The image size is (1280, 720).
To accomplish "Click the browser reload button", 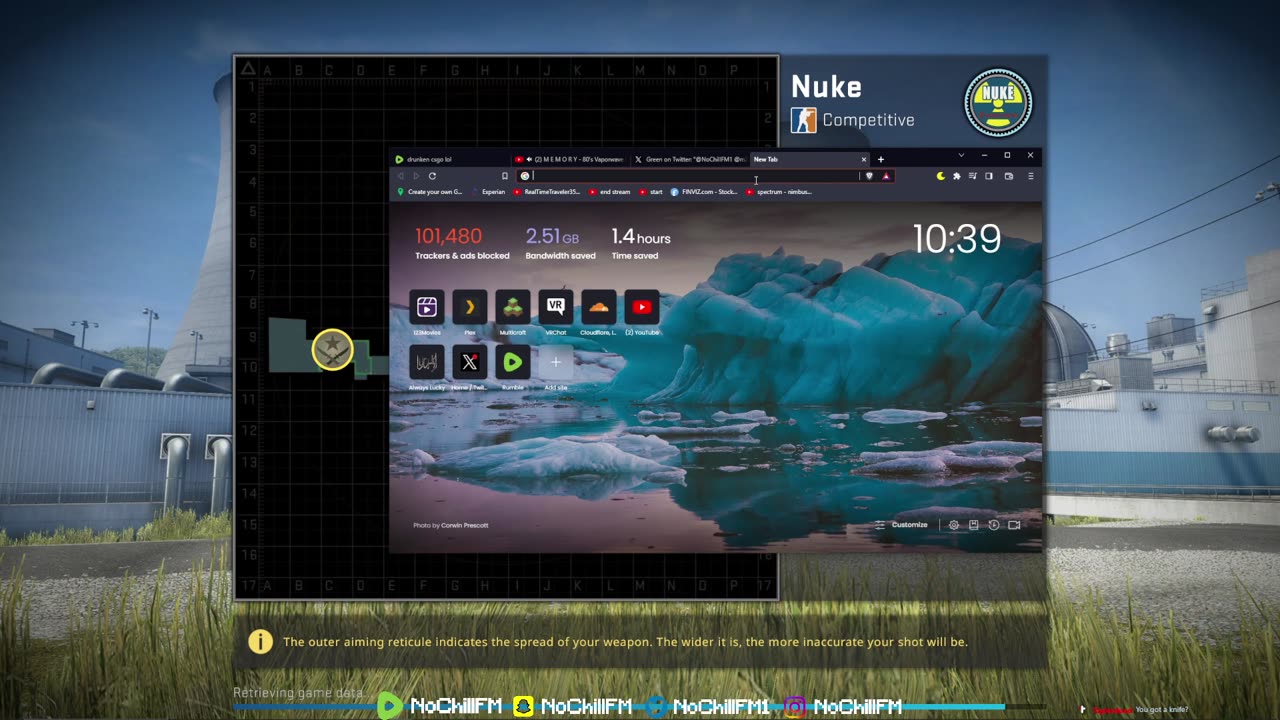I will tap(432, 176).
